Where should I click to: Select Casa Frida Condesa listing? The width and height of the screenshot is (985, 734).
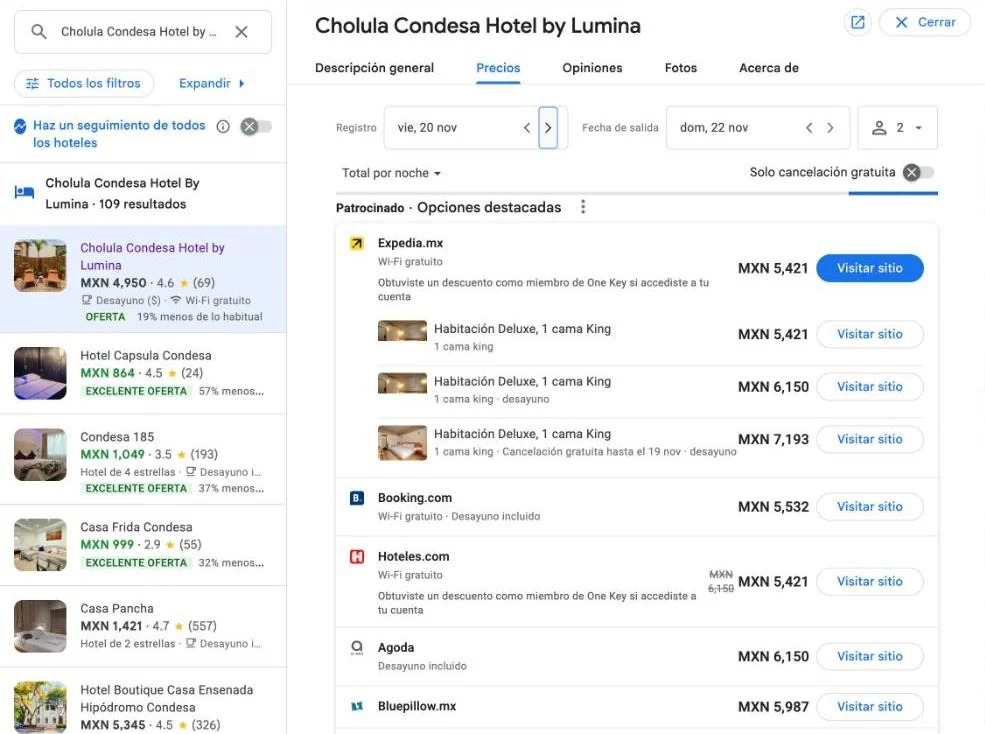click(x=143, y=545)
